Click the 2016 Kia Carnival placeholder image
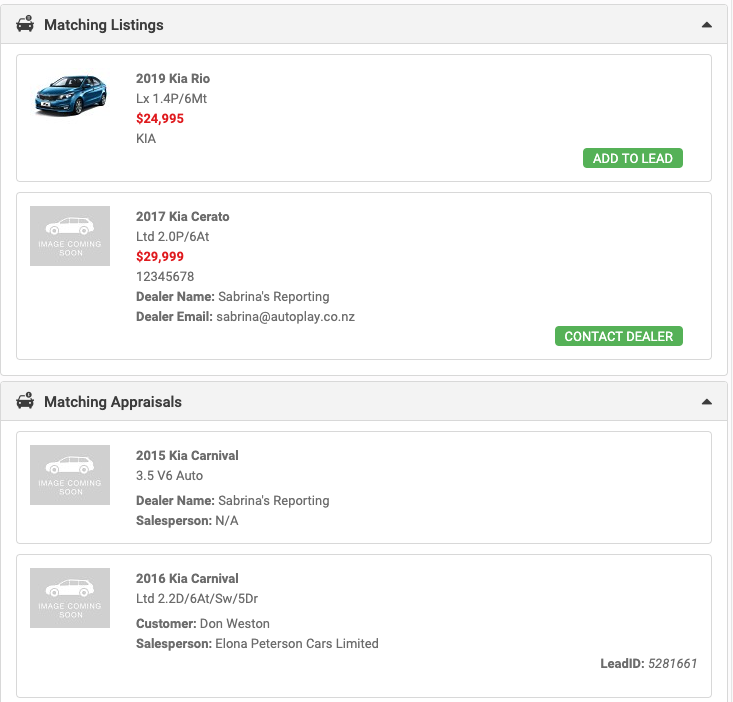 point(70,598)
